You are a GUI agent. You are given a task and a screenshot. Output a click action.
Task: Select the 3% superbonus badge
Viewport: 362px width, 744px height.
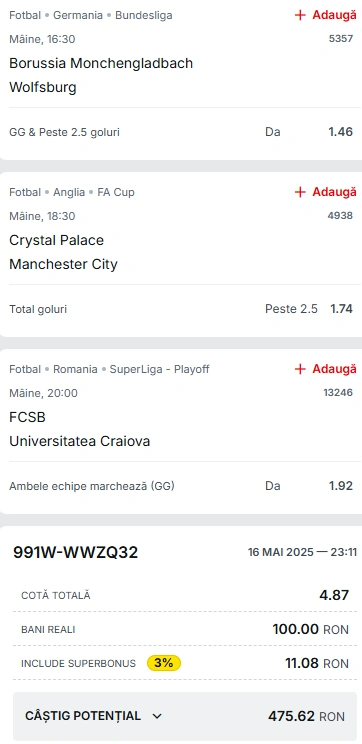point(164,663)
